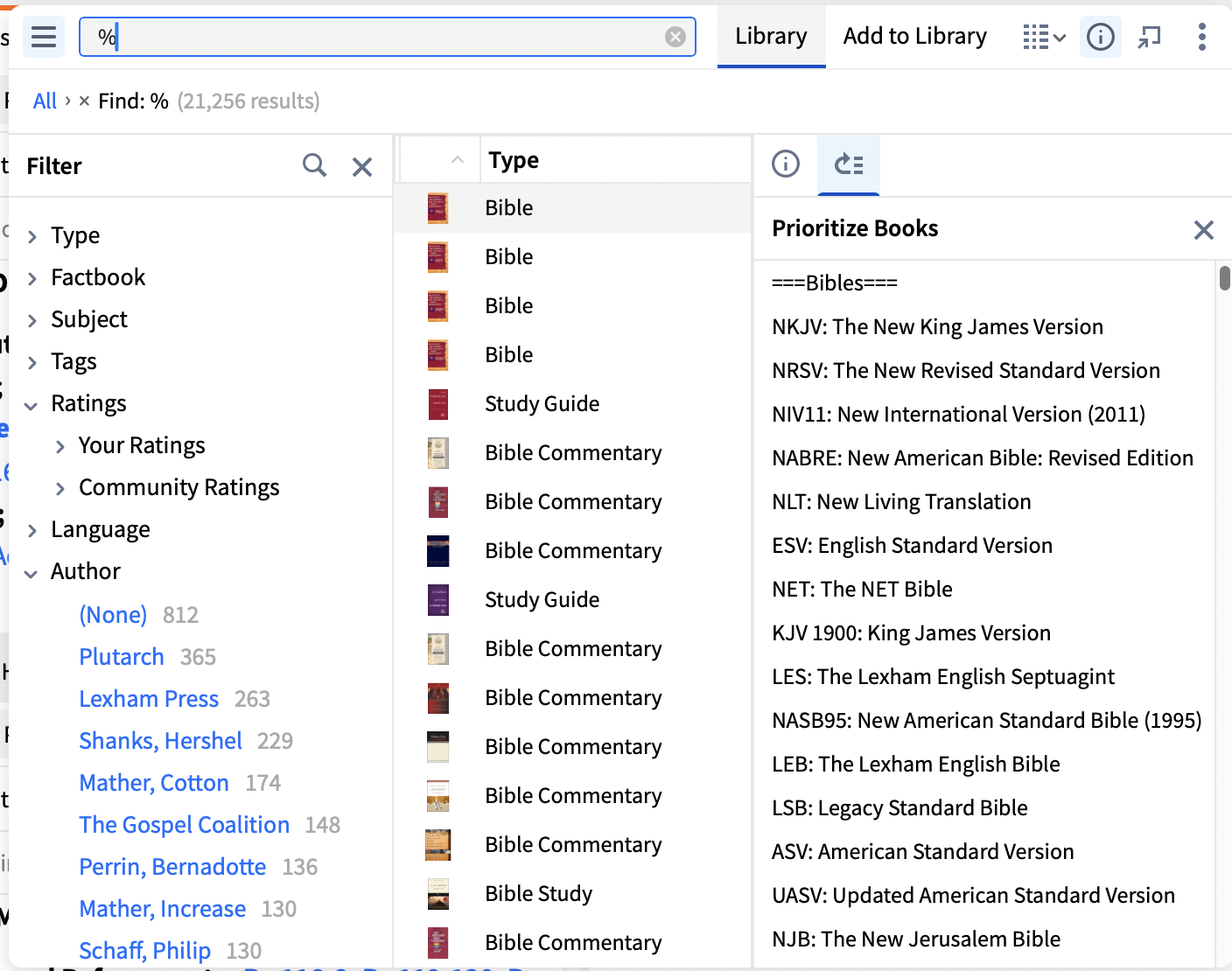Image resolution: width=1232 pixels, height=971 pixels.
Task: Filter by author Schaff, Philip
Action: 144,951
